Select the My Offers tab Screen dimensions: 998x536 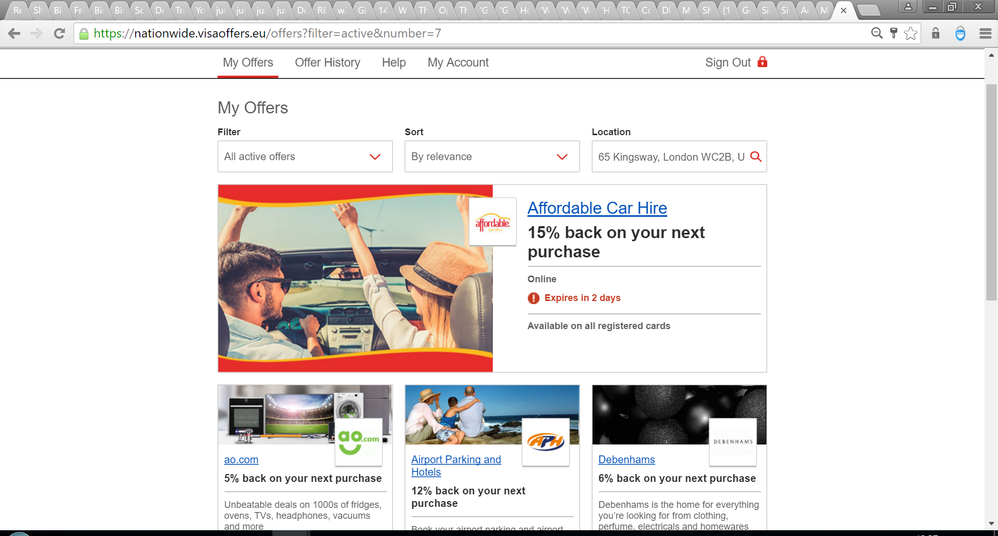point(248,62)
